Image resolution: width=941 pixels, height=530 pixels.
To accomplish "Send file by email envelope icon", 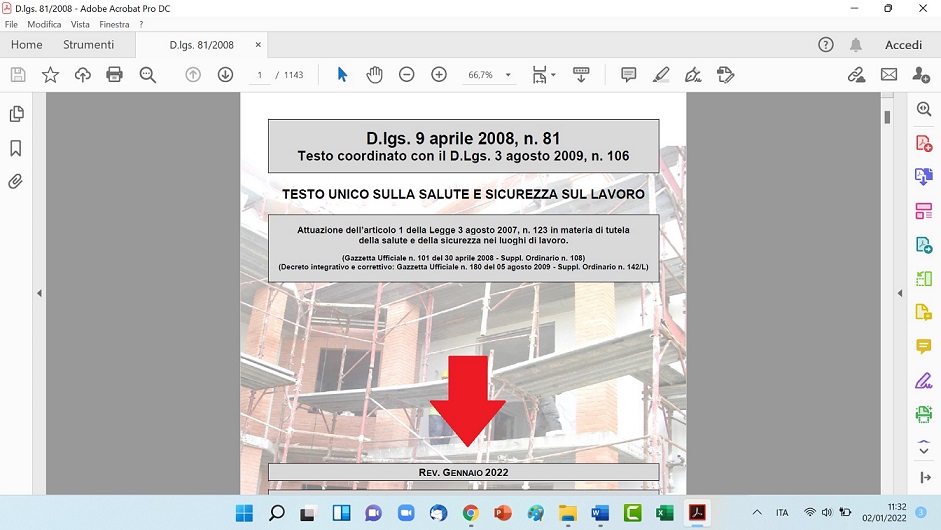I will 888,75.
